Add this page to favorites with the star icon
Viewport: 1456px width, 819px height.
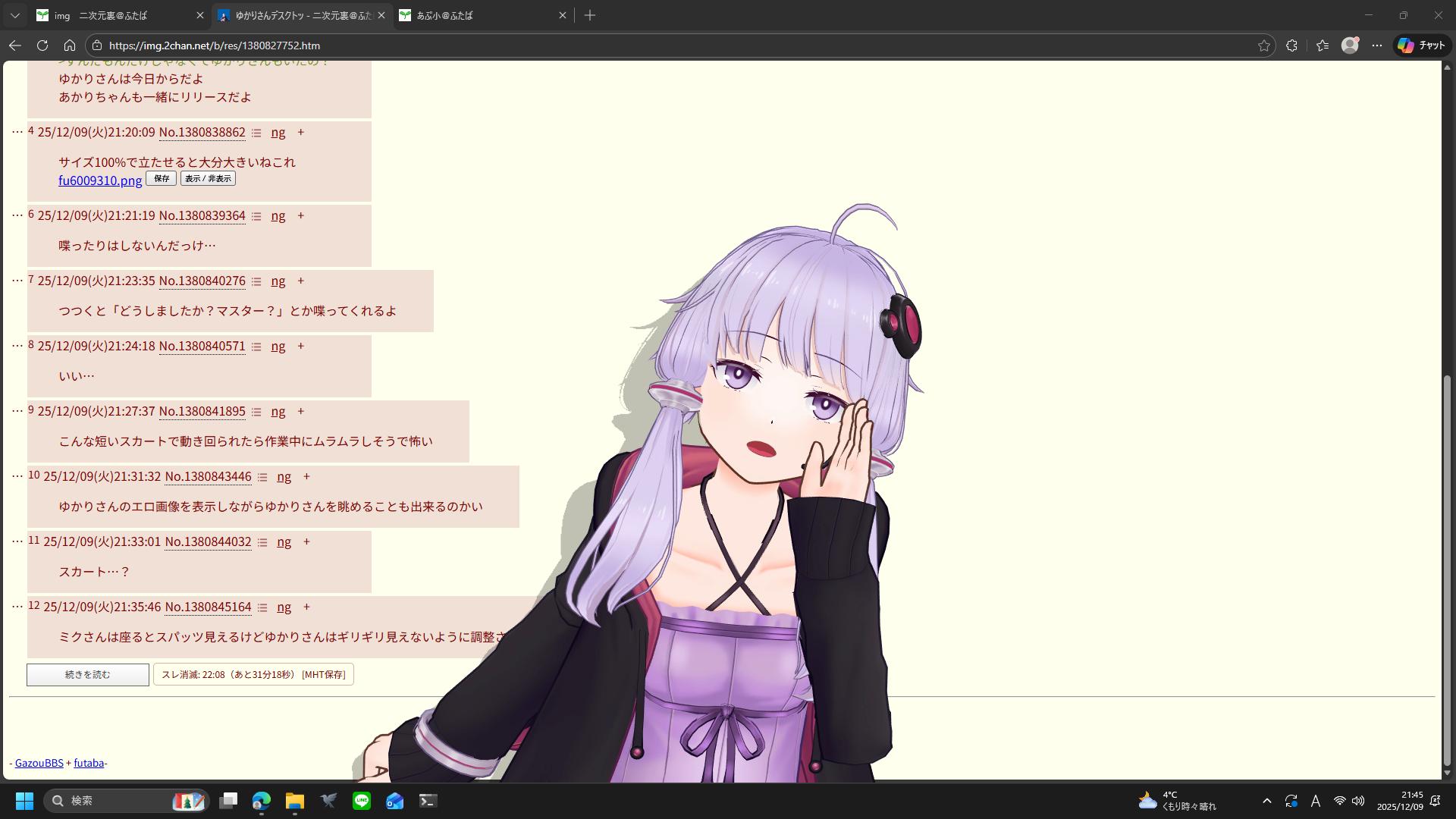point(1263,45)
